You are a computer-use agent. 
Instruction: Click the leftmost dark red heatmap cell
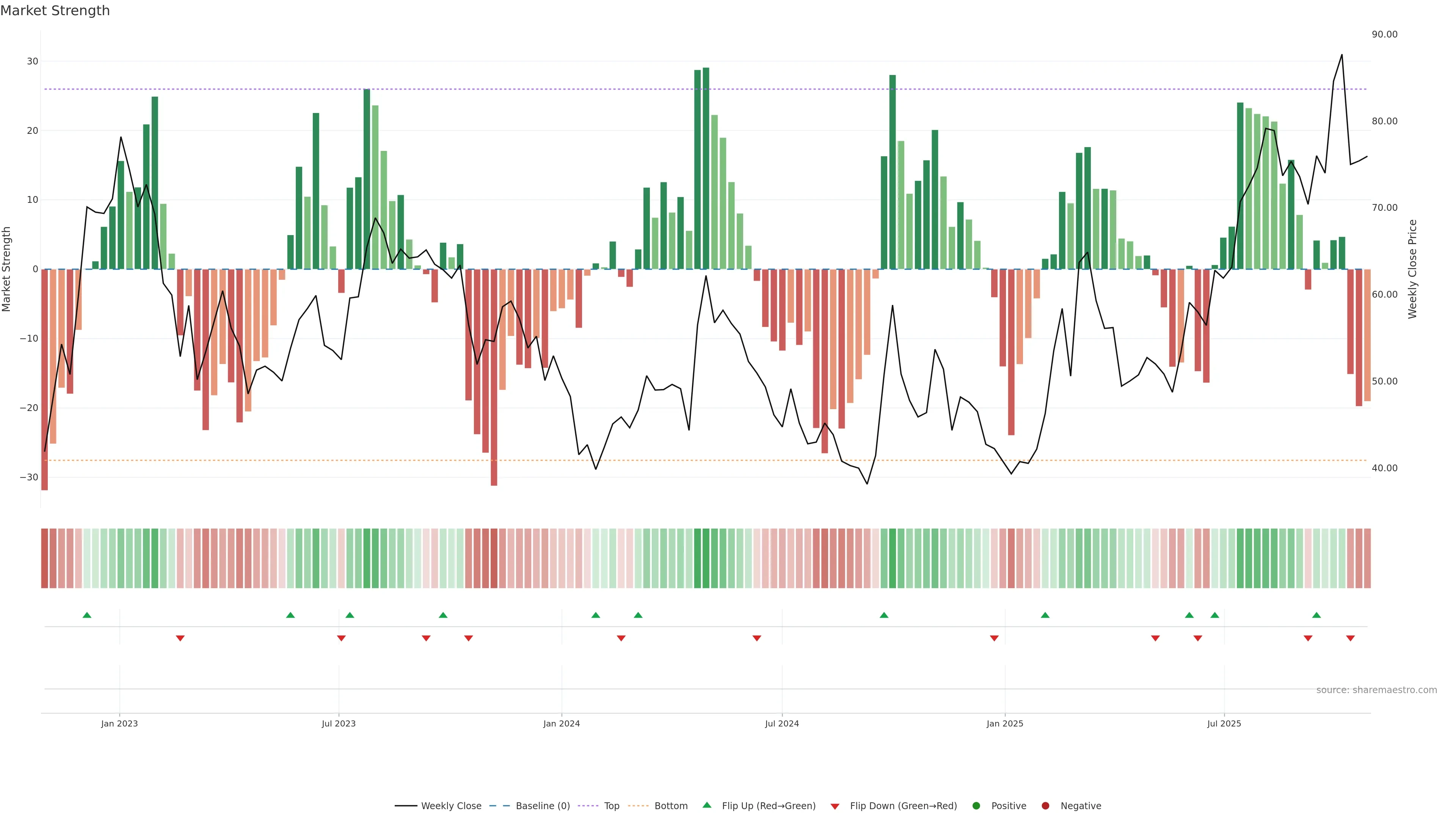point(45,558)
